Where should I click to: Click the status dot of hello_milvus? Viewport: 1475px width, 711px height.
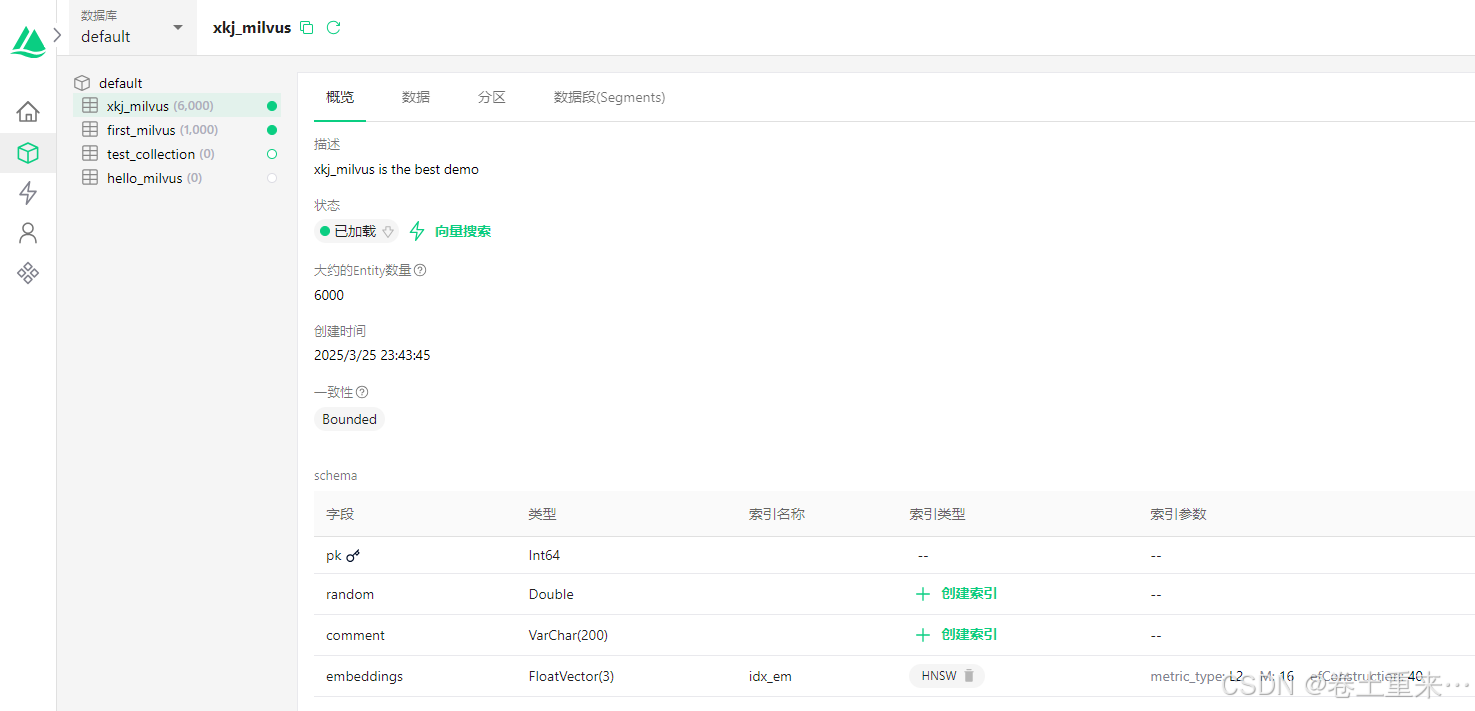coord(272,178)
